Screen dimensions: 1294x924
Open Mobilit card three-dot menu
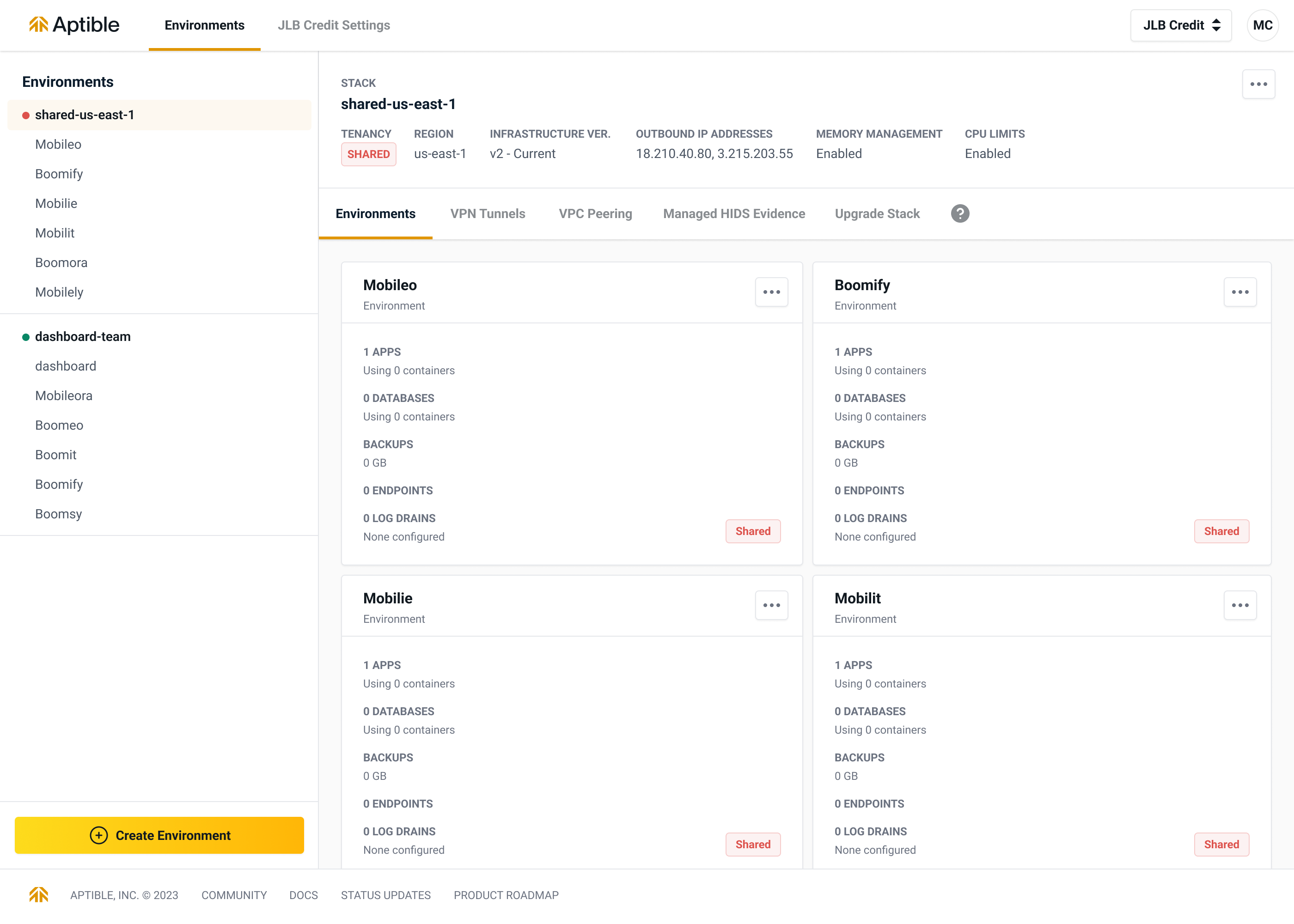(x=1240, y=605)
